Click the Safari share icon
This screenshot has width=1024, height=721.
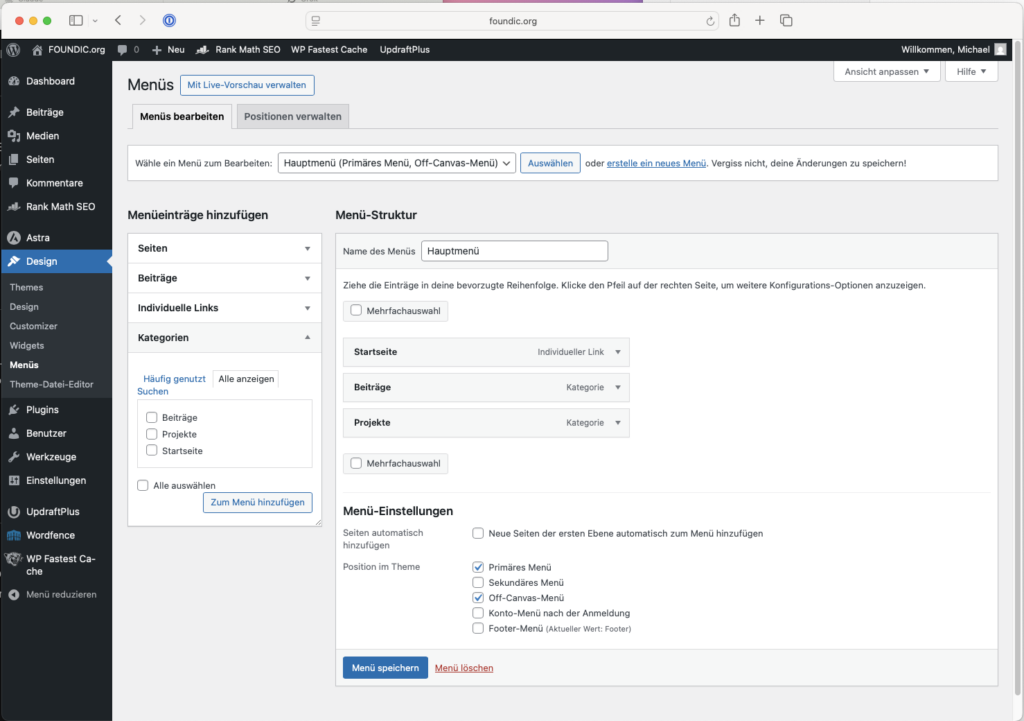tap(735, 20)
